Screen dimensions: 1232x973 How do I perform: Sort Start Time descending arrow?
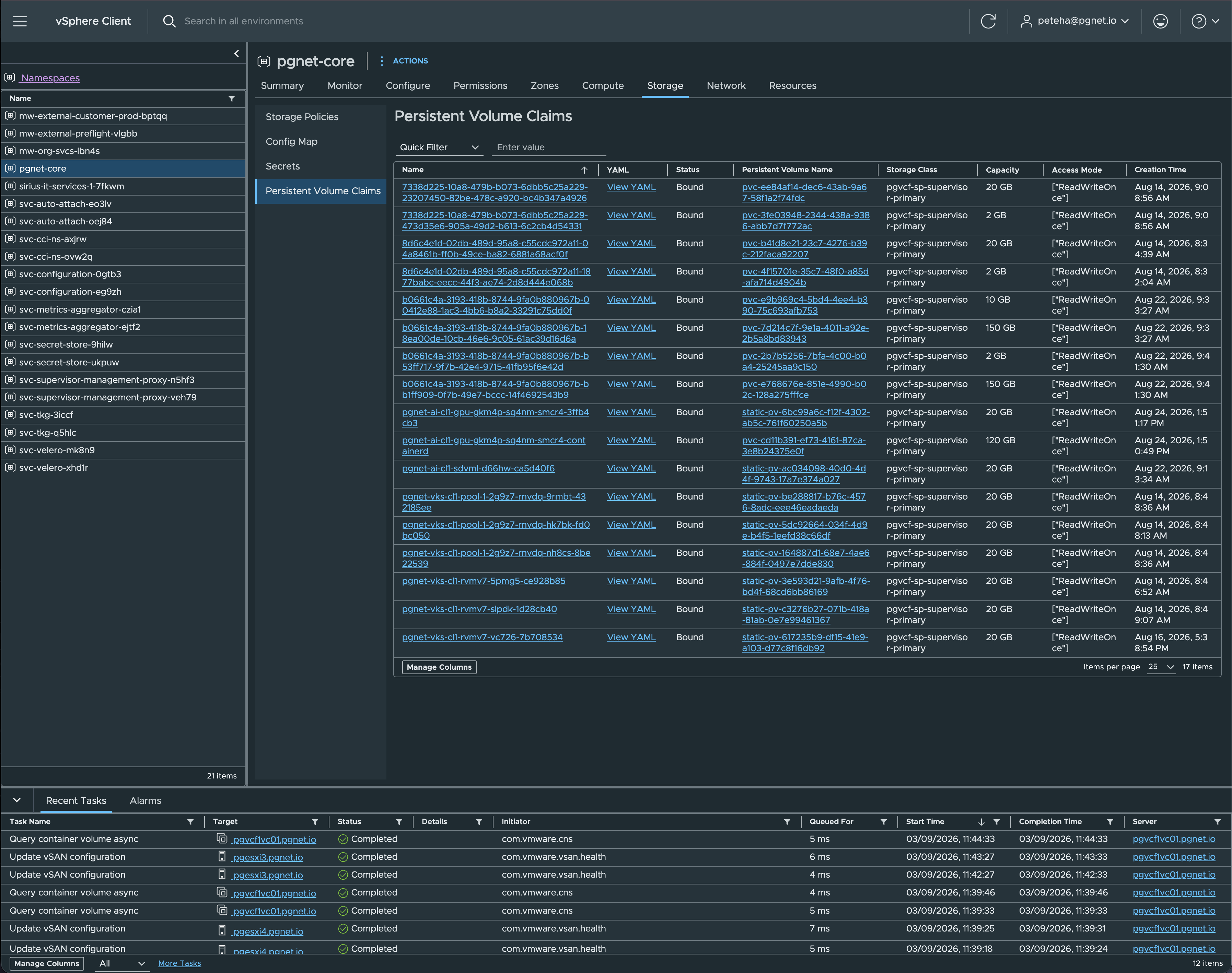[x=981, y=821]
